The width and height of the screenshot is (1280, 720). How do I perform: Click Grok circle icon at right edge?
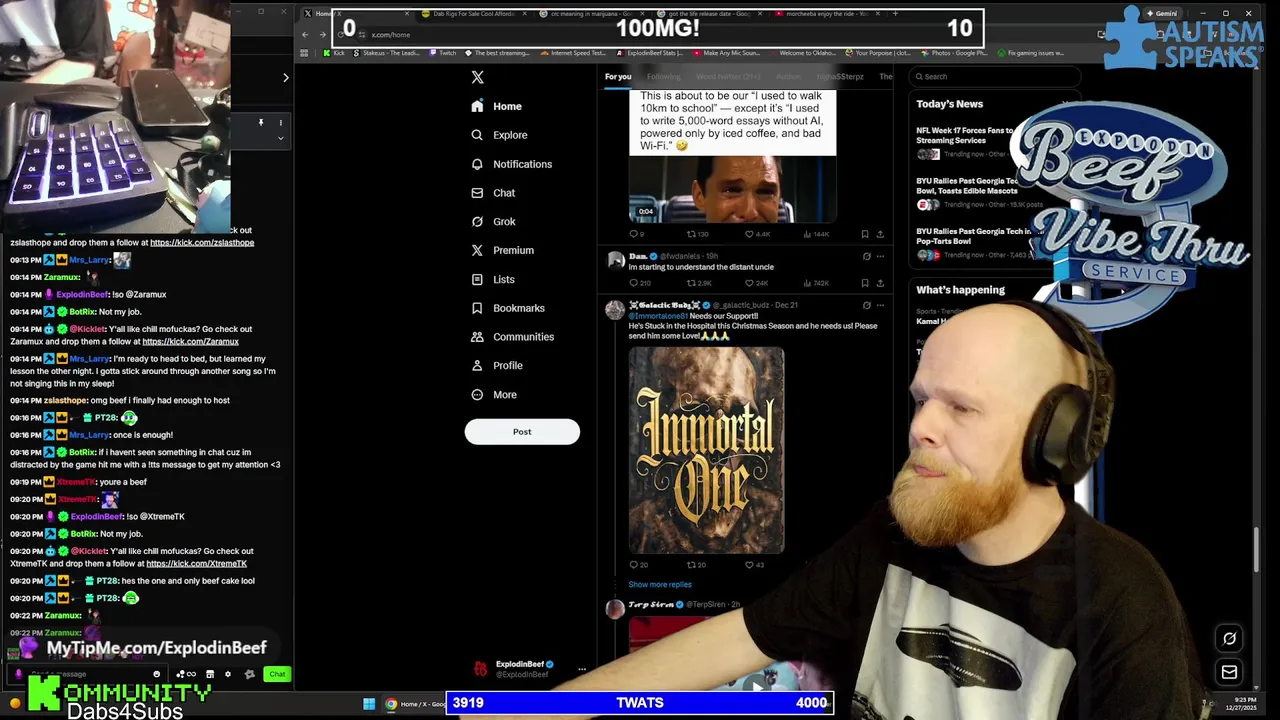(x=1230, y=638)
